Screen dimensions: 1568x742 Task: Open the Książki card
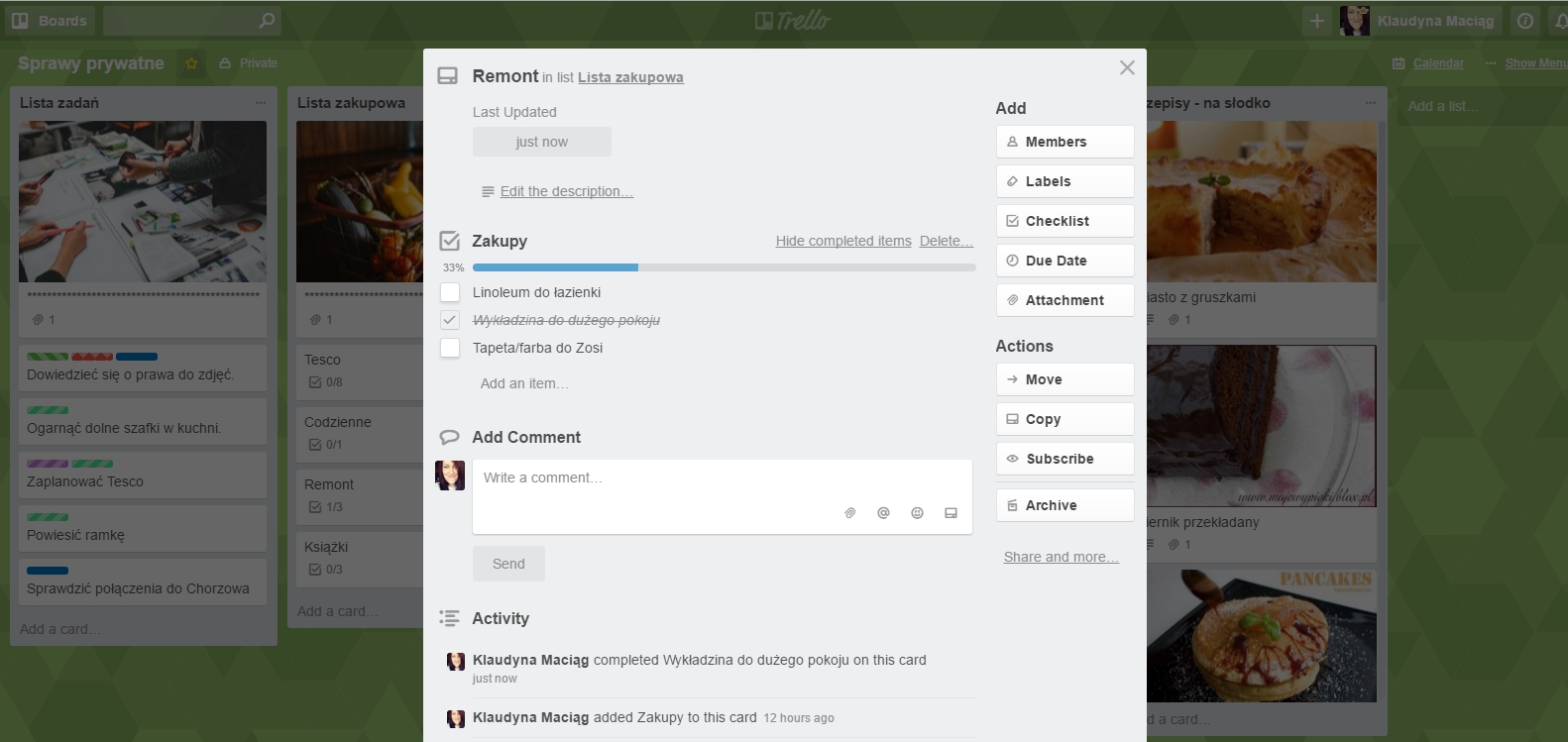click(x=360, y=558)
